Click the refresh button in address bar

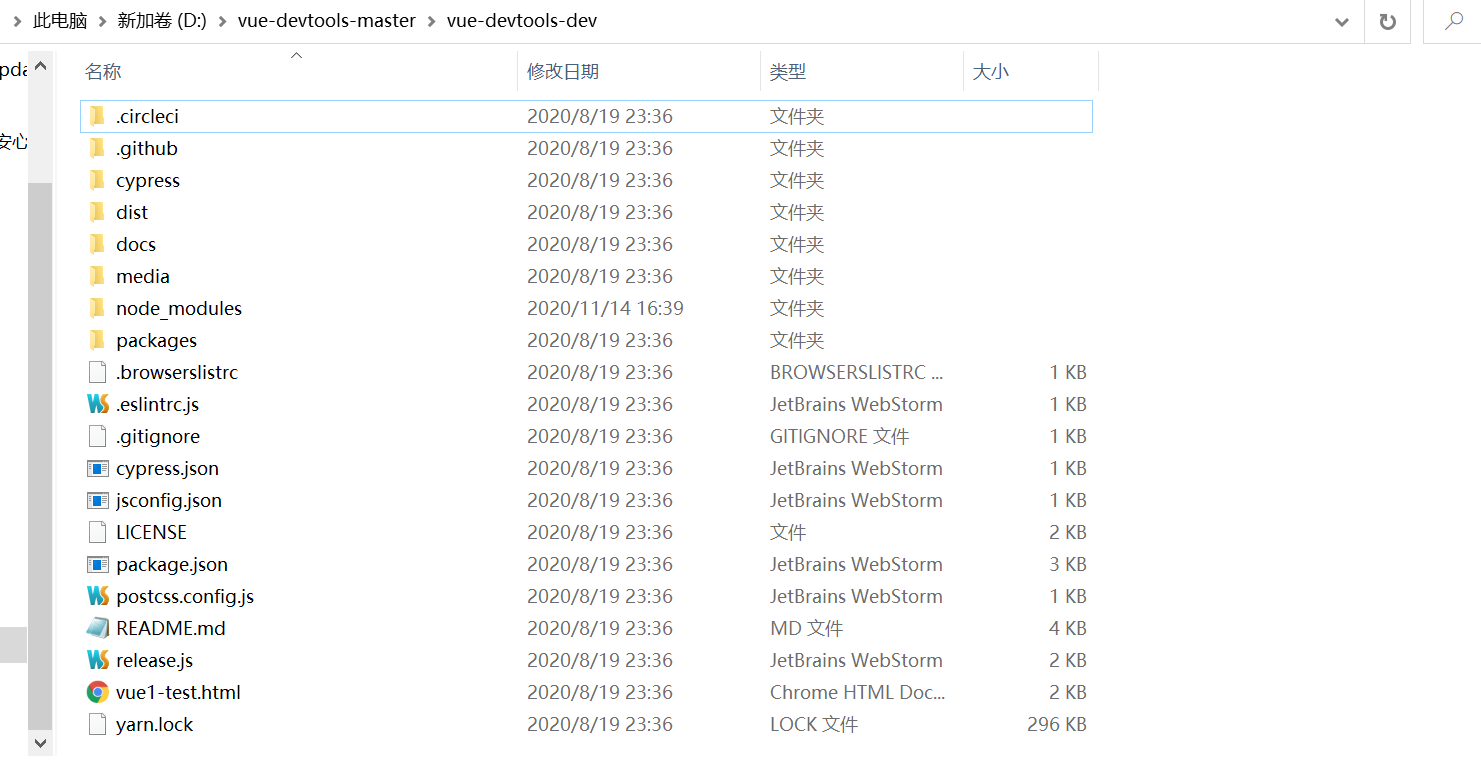tap(1388, 21)
